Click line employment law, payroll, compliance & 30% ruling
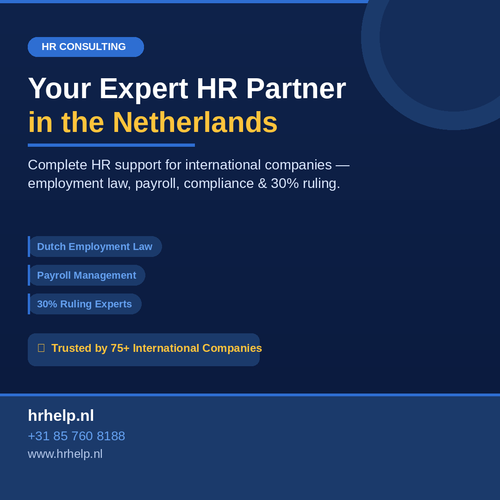The height and width of the screenshot is (500, 500). pyautogui.click(x=184, y=184)
